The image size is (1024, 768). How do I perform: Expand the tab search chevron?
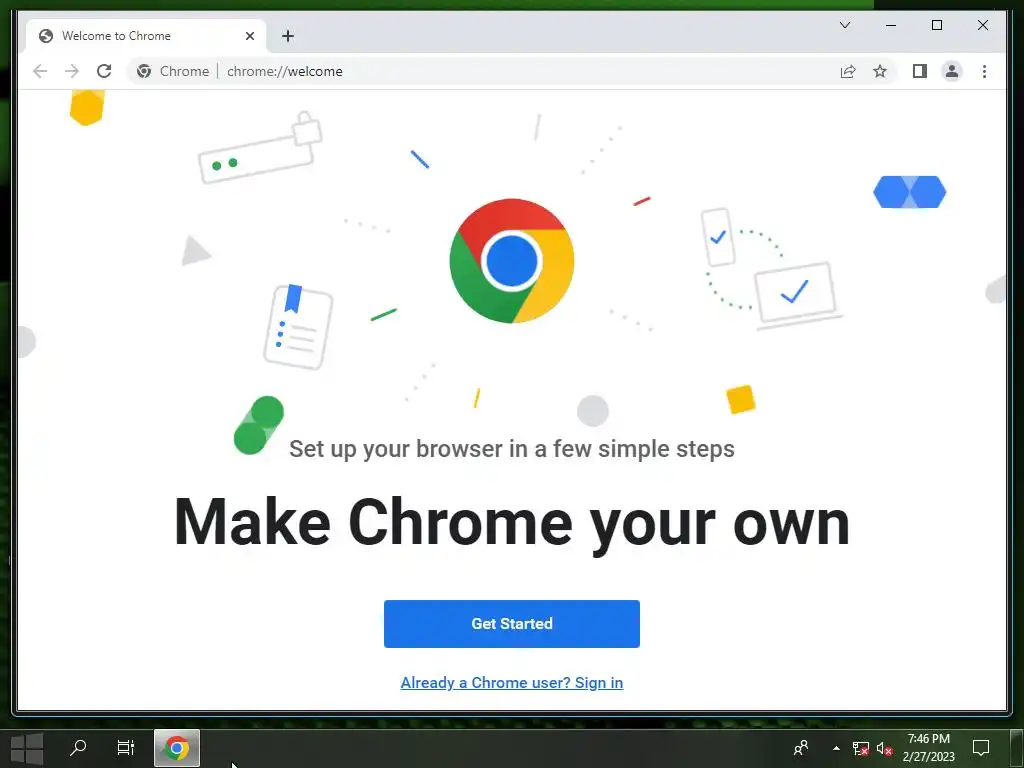[x=844, y=25]
